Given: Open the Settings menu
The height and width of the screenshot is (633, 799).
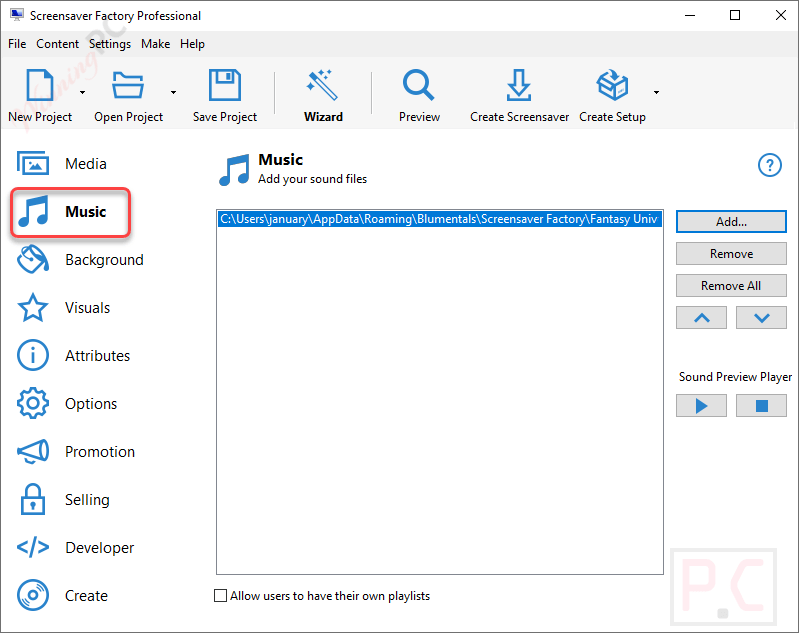Looking at the screenshot, I should coord(110,44).
